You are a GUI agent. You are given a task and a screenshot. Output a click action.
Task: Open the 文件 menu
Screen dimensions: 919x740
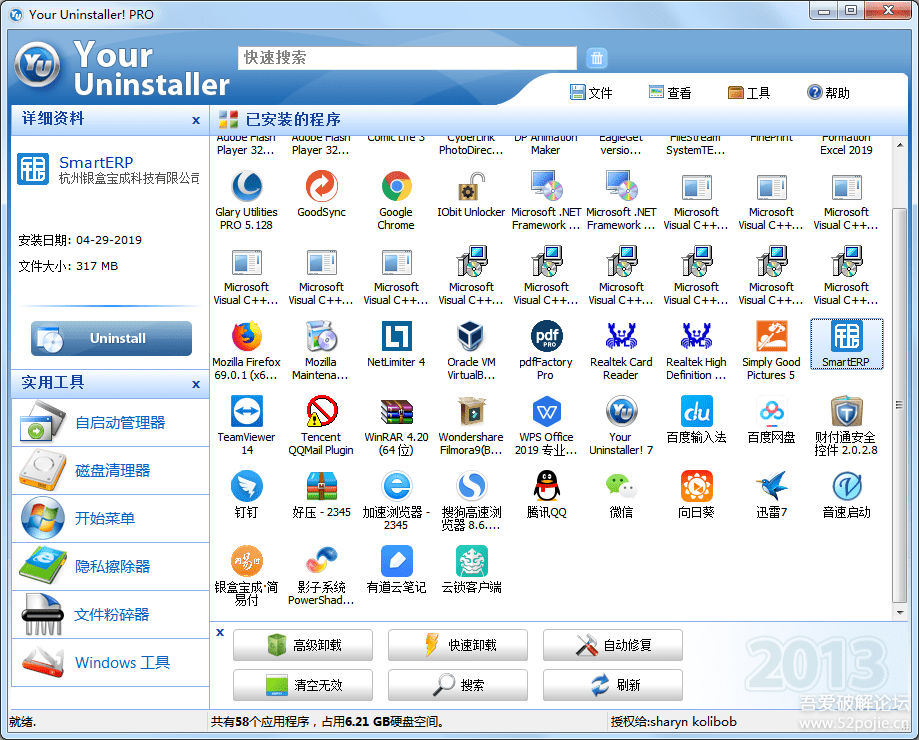[x=591, y=93]
